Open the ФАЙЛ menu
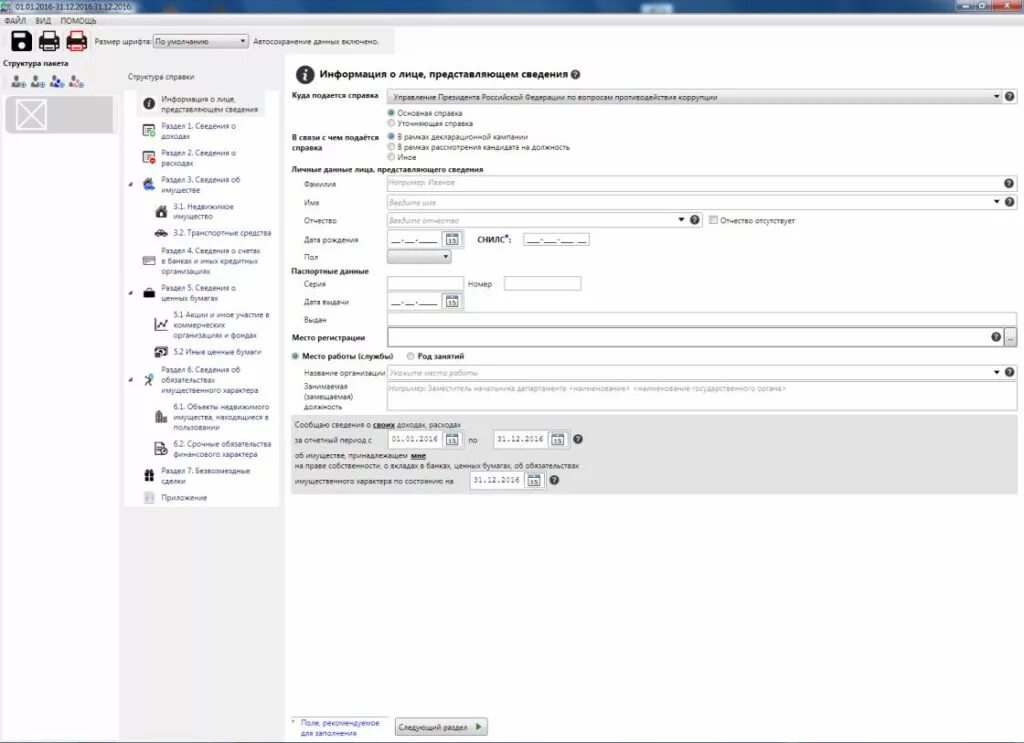Screen dimensions: 1024x743 [x=15, y=21]
